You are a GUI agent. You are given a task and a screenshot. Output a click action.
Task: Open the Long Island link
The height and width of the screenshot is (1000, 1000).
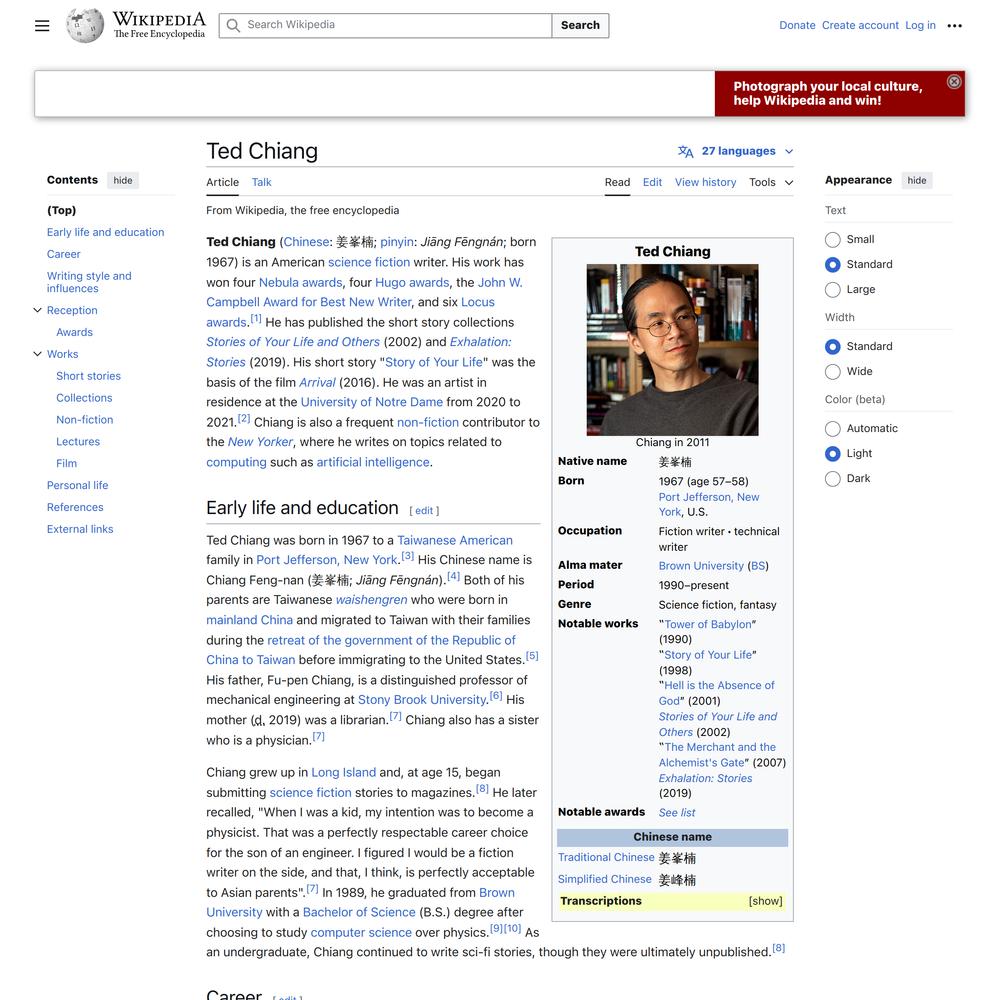343,773
